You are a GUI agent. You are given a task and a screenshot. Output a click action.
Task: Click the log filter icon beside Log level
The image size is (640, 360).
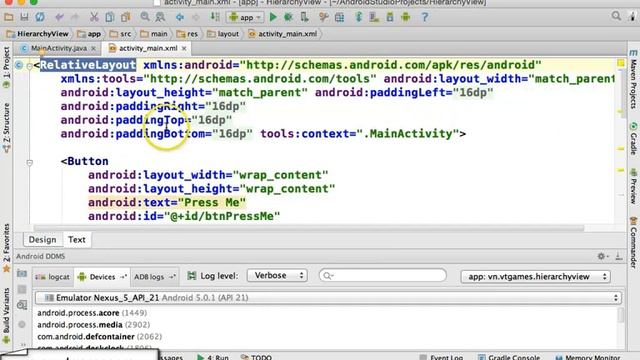(191, 276)
